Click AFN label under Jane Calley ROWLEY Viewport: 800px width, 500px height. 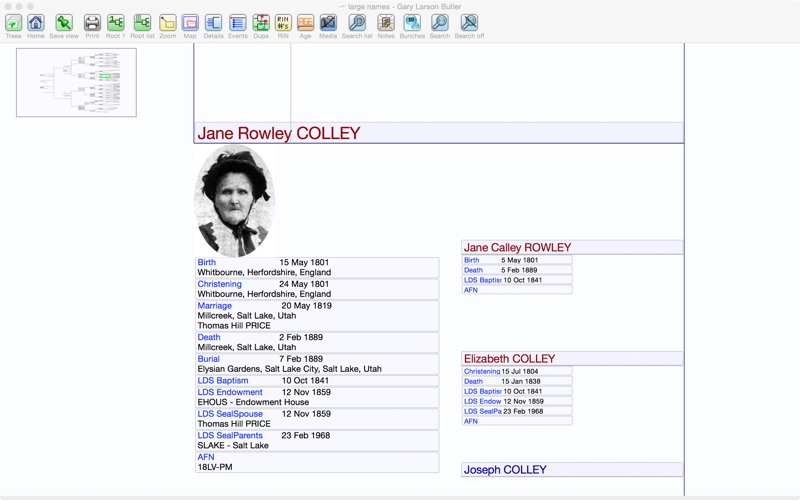471,290
